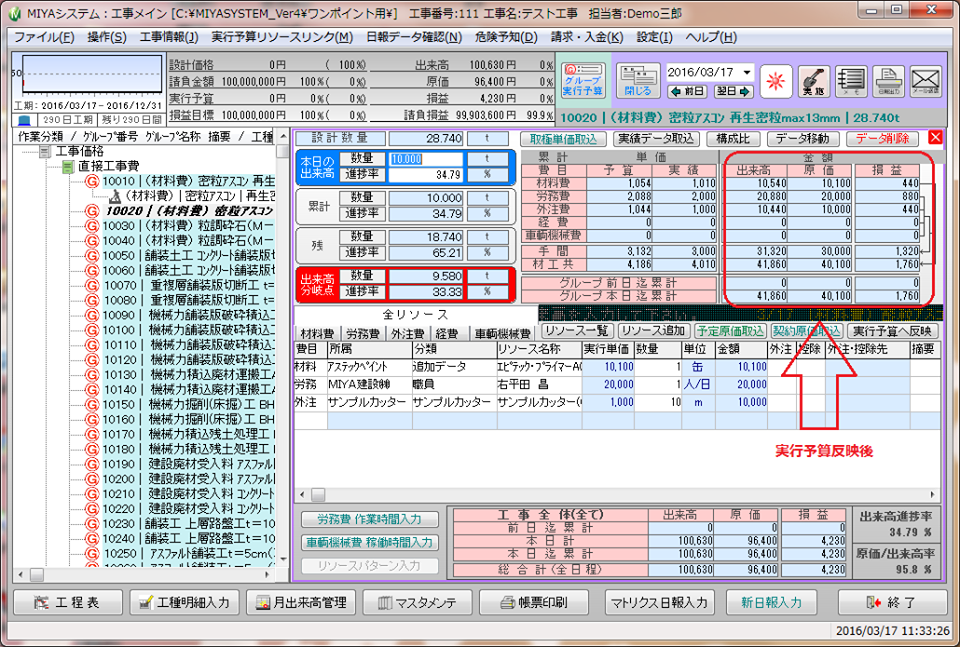Click the G icon of row 10090
960x647 pixels.
92,315
